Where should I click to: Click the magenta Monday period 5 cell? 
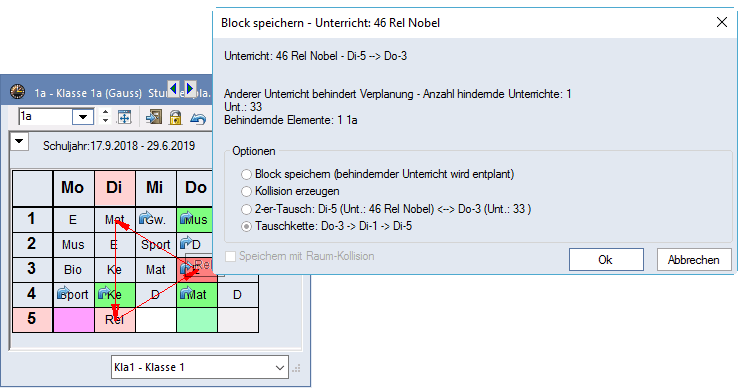(74, 320)
